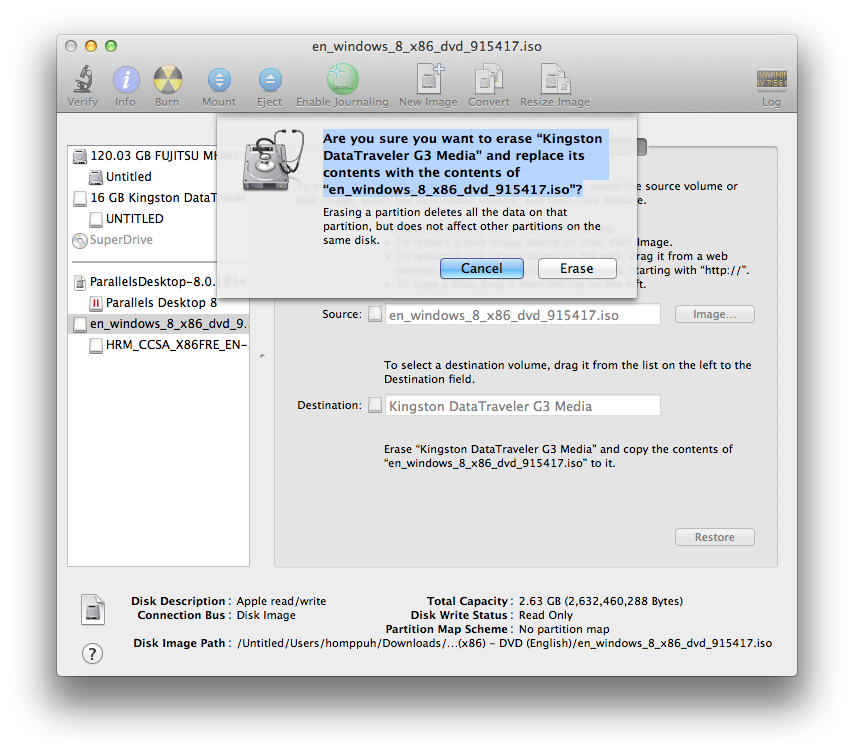Select the en_windows_8_x86_dvd_9 disk image row
Image resolution: width=854 pixels, height=755 pixels.
(x=158, y=324)
